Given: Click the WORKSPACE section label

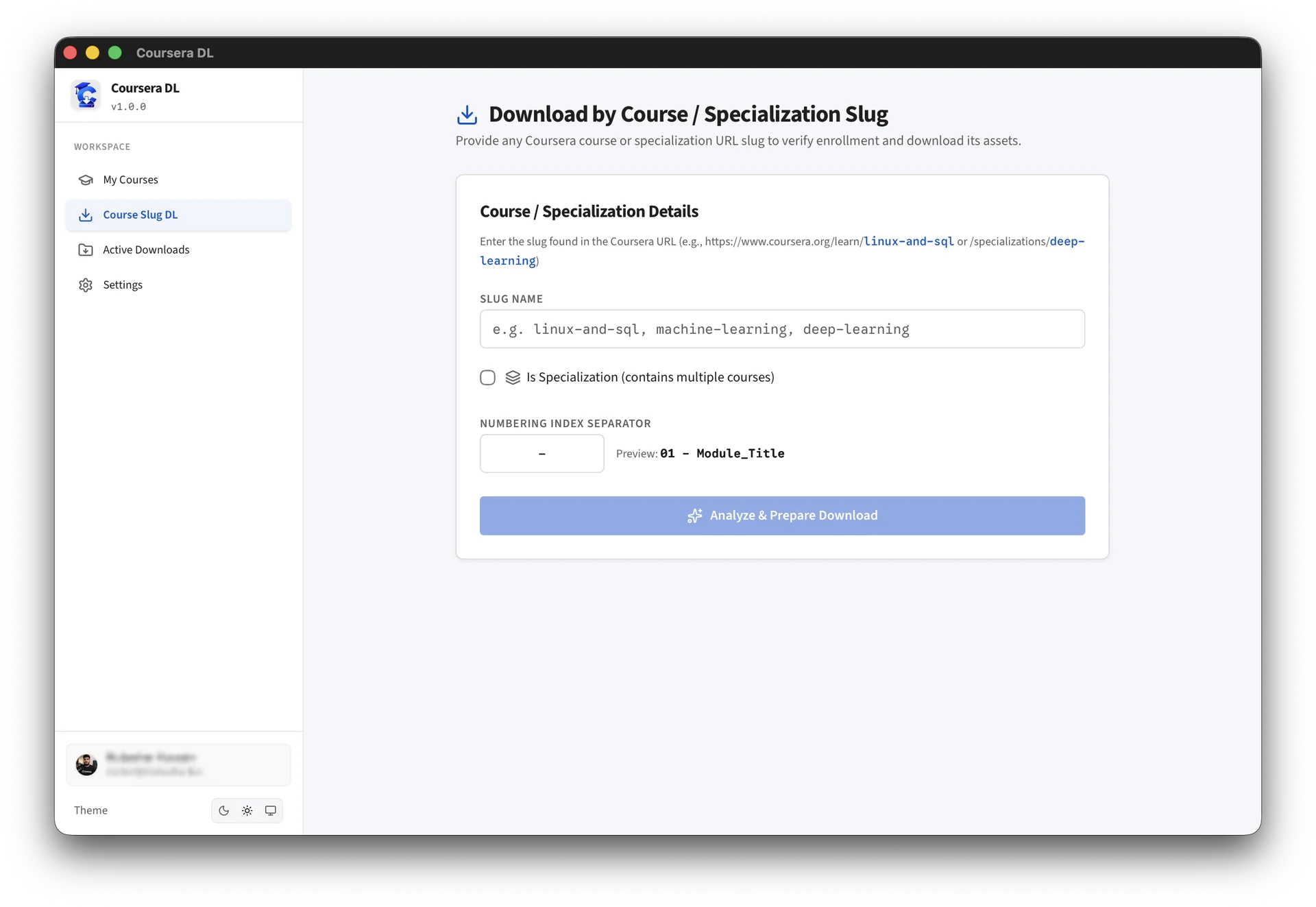Looking at the screenshot, I should pos(102,147).
